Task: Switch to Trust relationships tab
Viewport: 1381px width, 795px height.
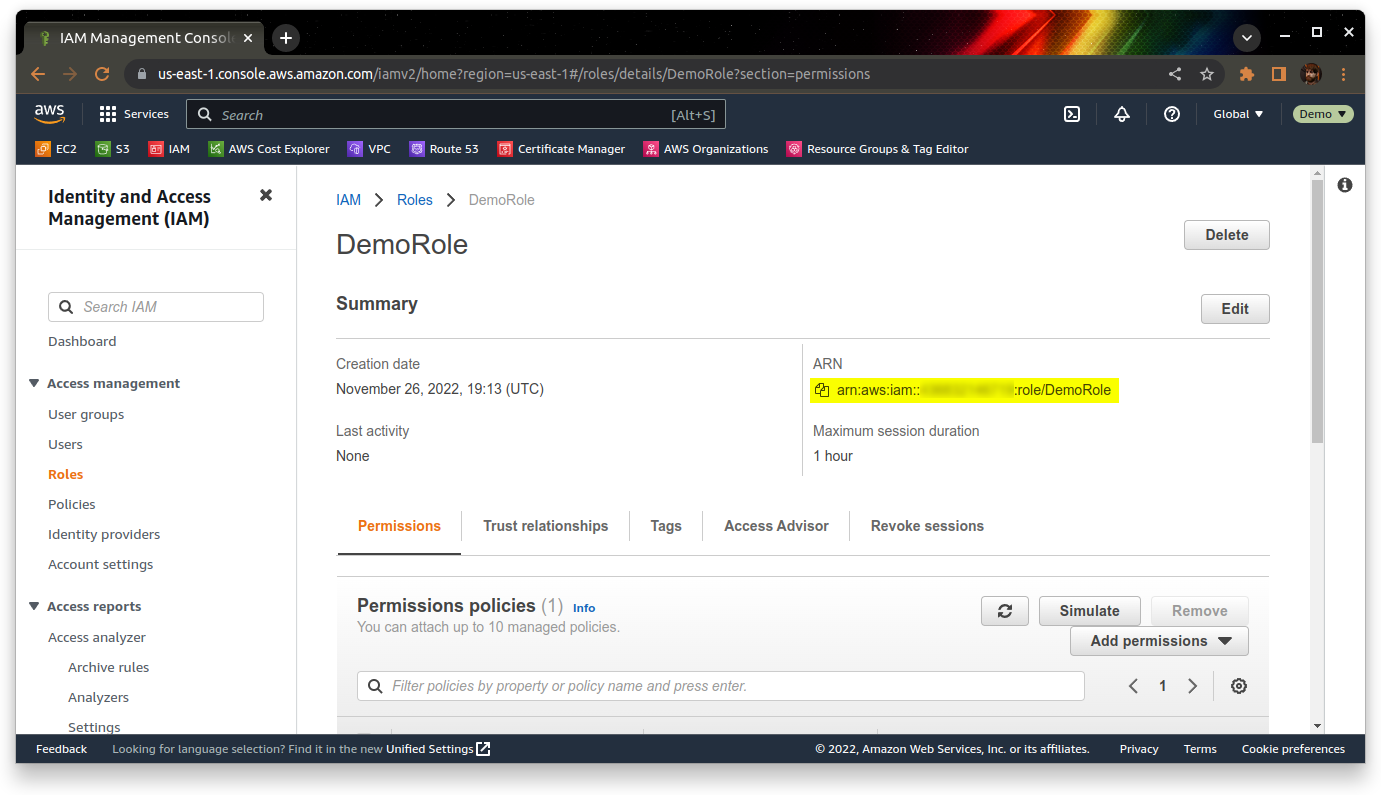Action: 545,526
